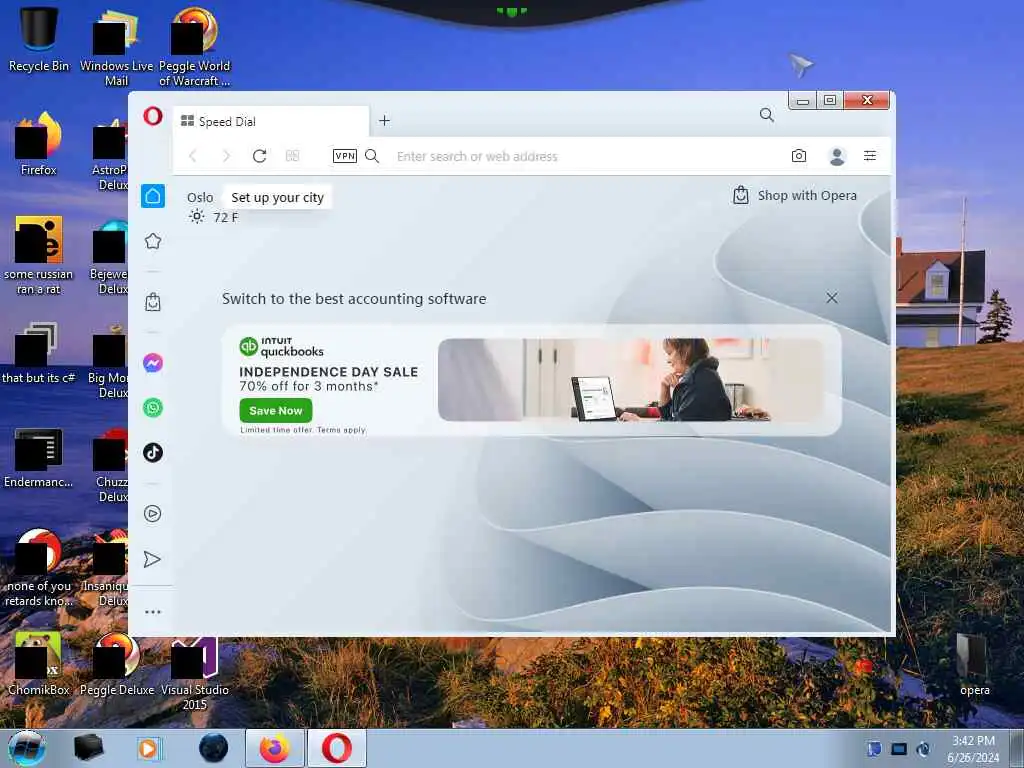Open Messenger in the sidebar
This screenshot has width=1024, height=768.
click(x=153, y=362)
